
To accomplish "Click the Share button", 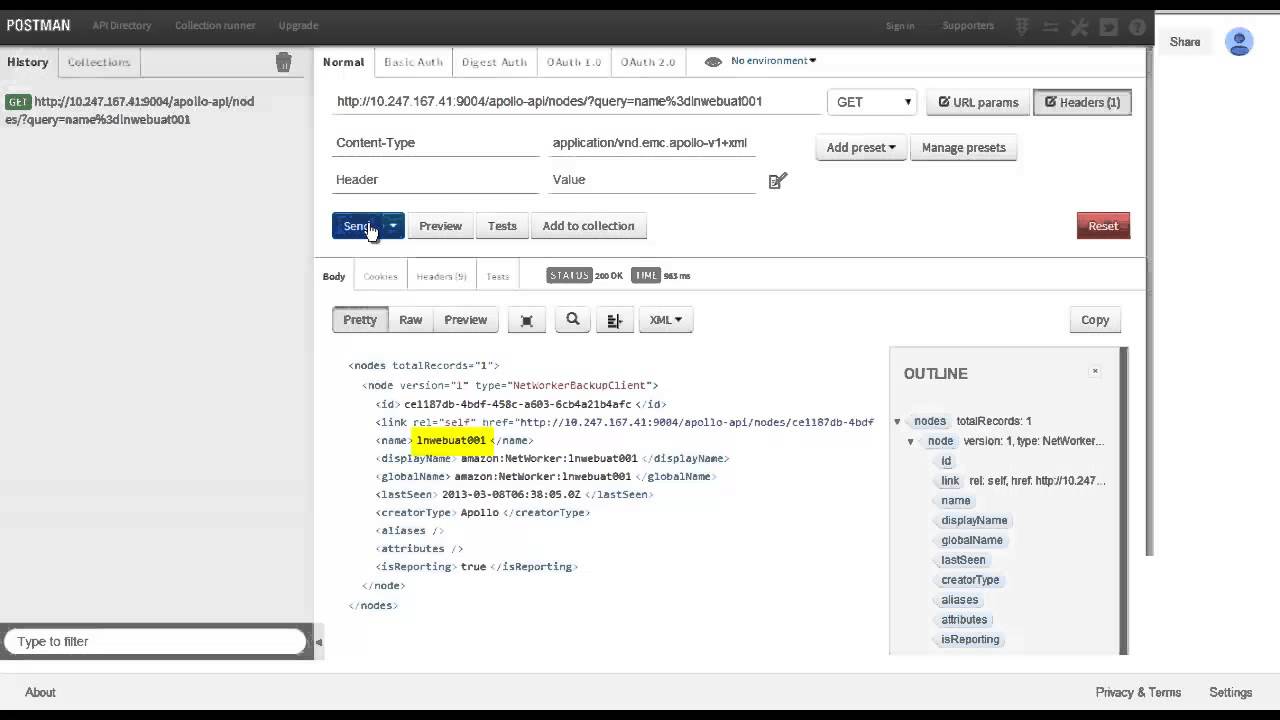I will point(1185,42).
